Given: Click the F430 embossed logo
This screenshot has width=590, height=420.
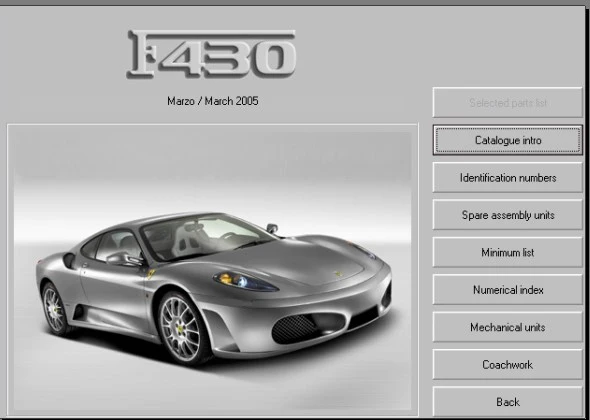Looking at the screenshot, I should pyautogui.click(x=211, y=54).
